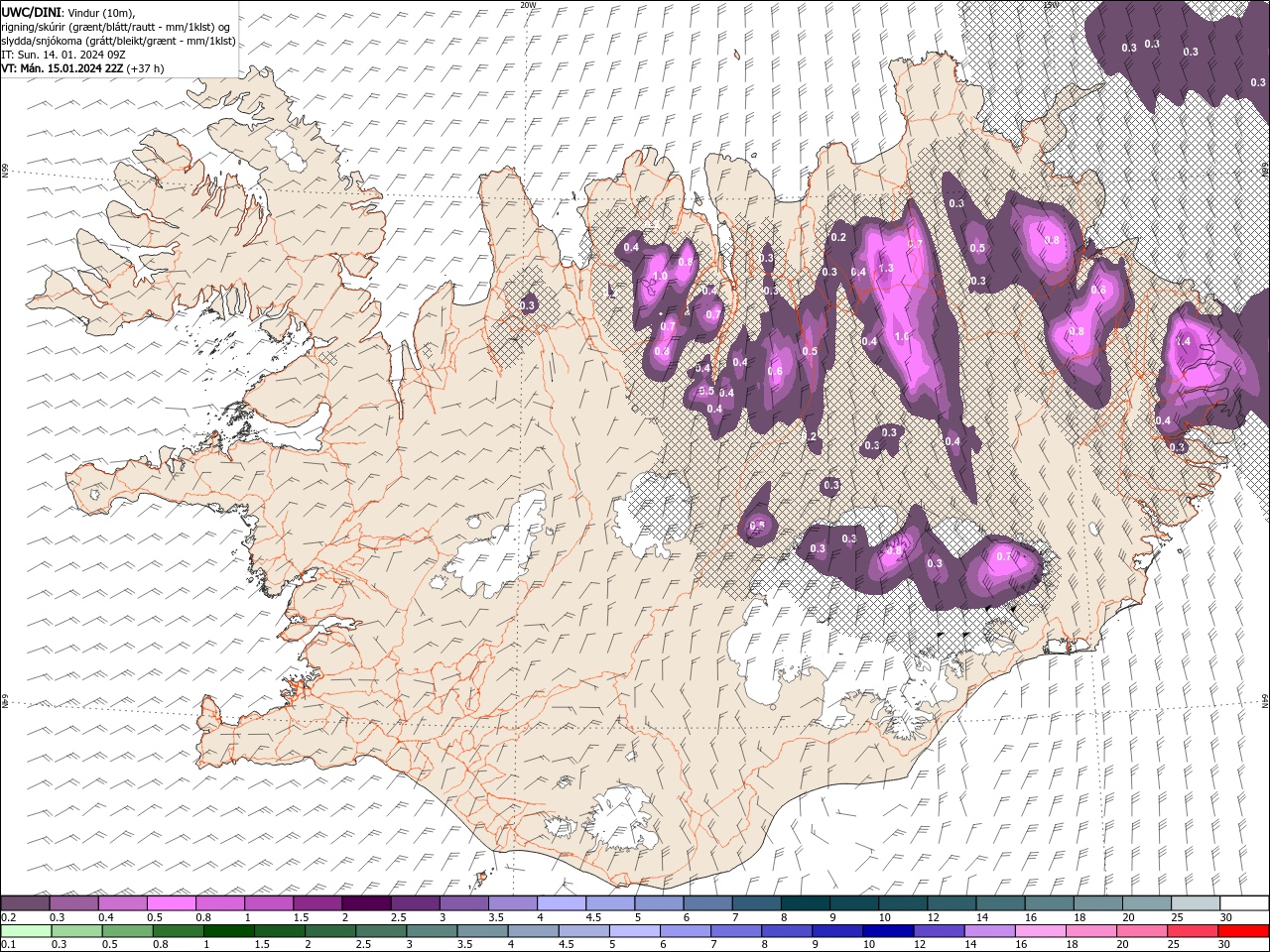Click the '1.4' snowfall value near the east coast
The width and height of the screenshot is (1270, 952).
click(1183, 341)
